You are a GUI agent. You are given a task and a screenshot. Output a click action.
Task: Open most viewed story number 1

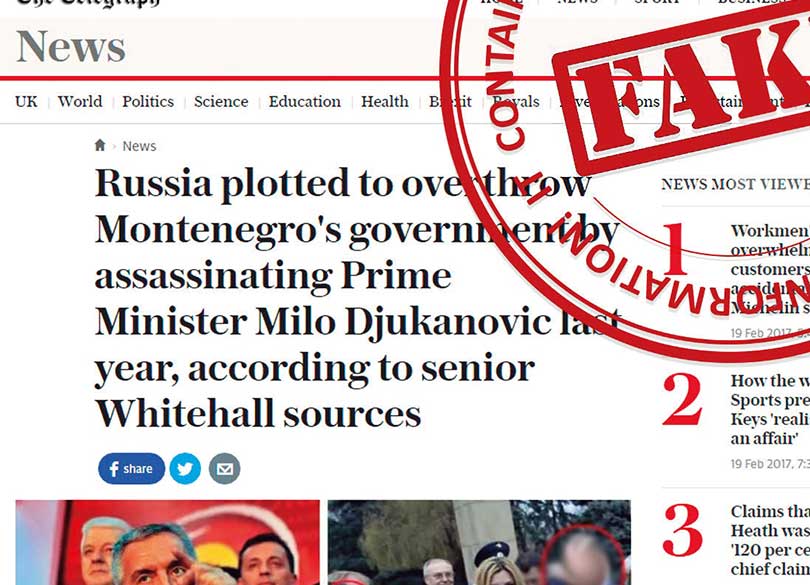[x=770, y=269]
